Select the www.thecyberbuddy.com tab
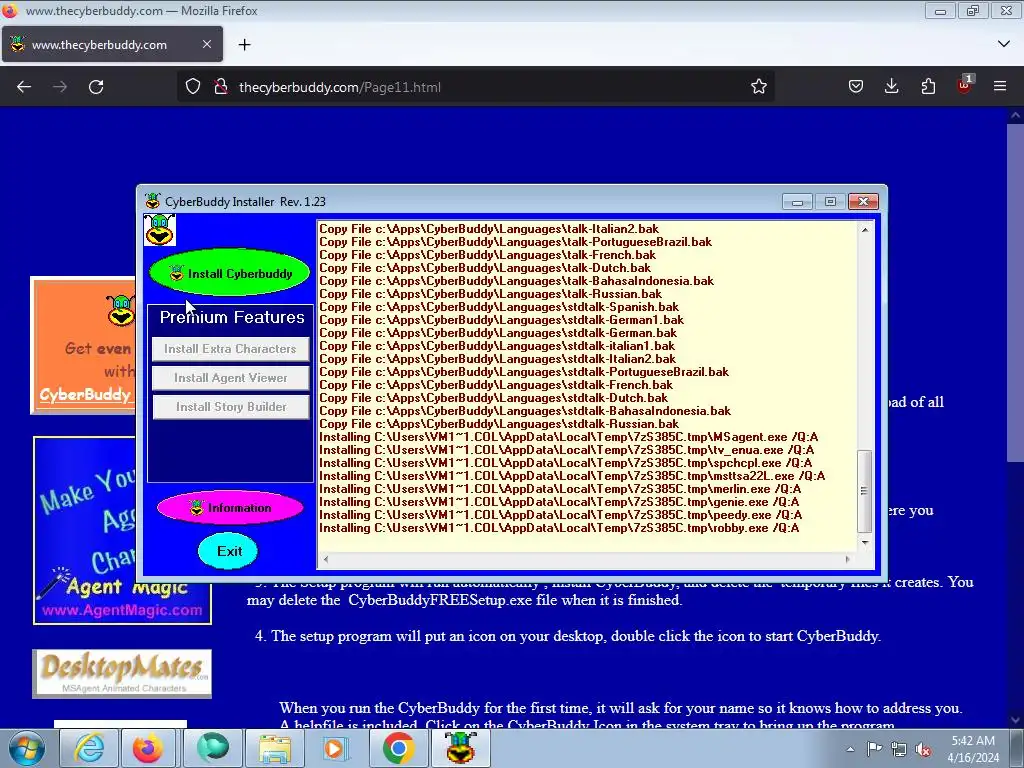Screen dimensions: 1024x768 pyautogui.click(x=112, y=44)
